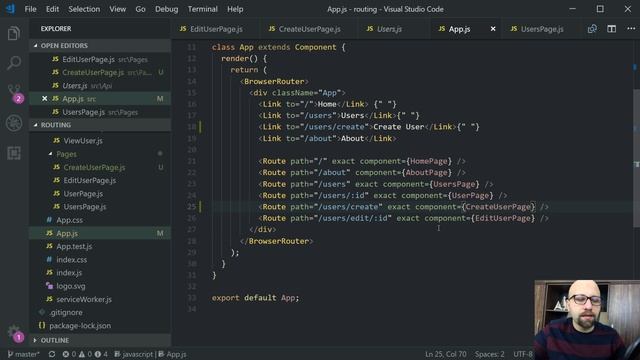640x360 pixels.
Task: Open the Help menu
Action: [235, 9]
